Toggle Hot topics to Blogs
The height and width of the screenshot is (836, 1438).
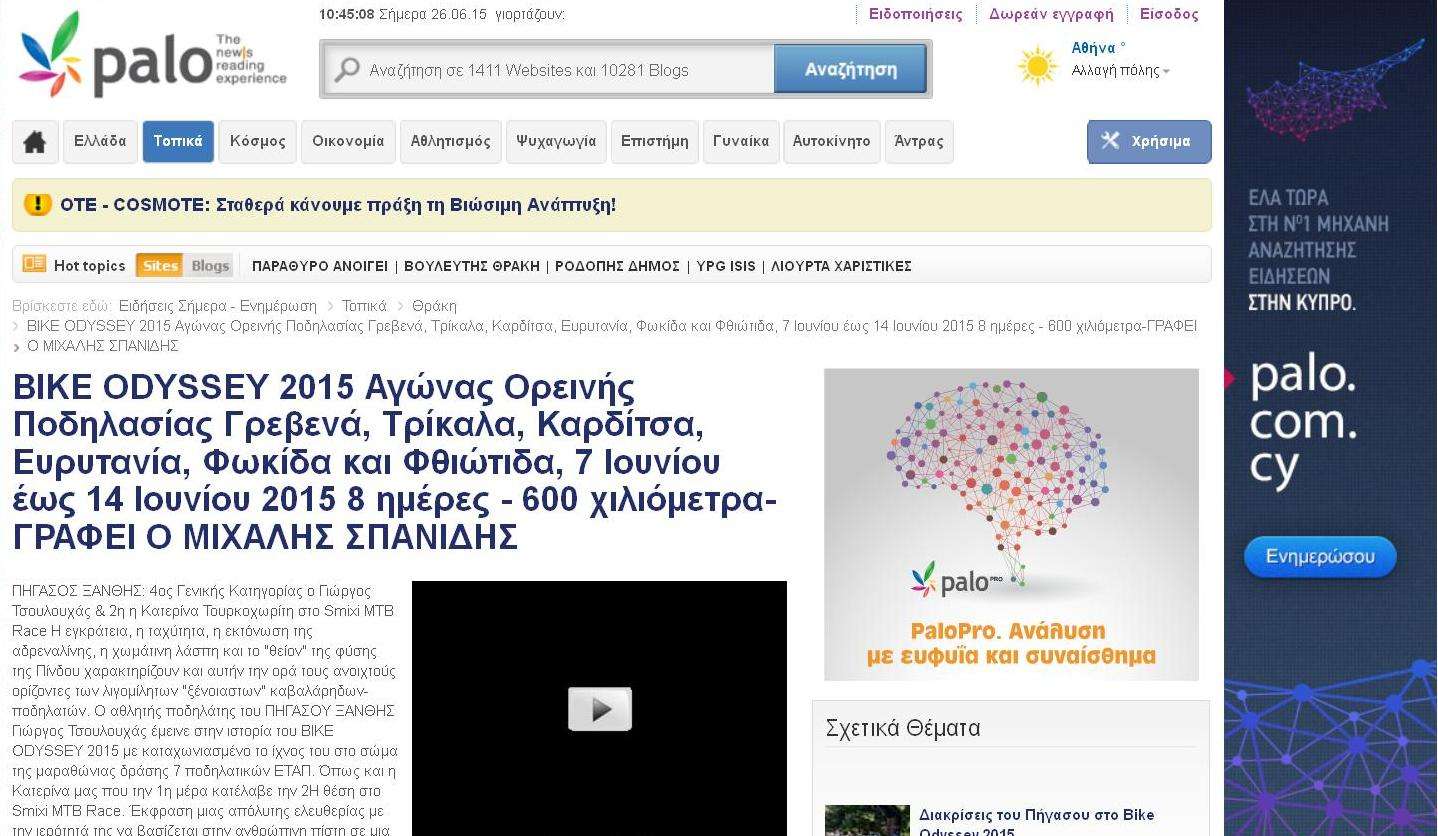click(210, 265)
